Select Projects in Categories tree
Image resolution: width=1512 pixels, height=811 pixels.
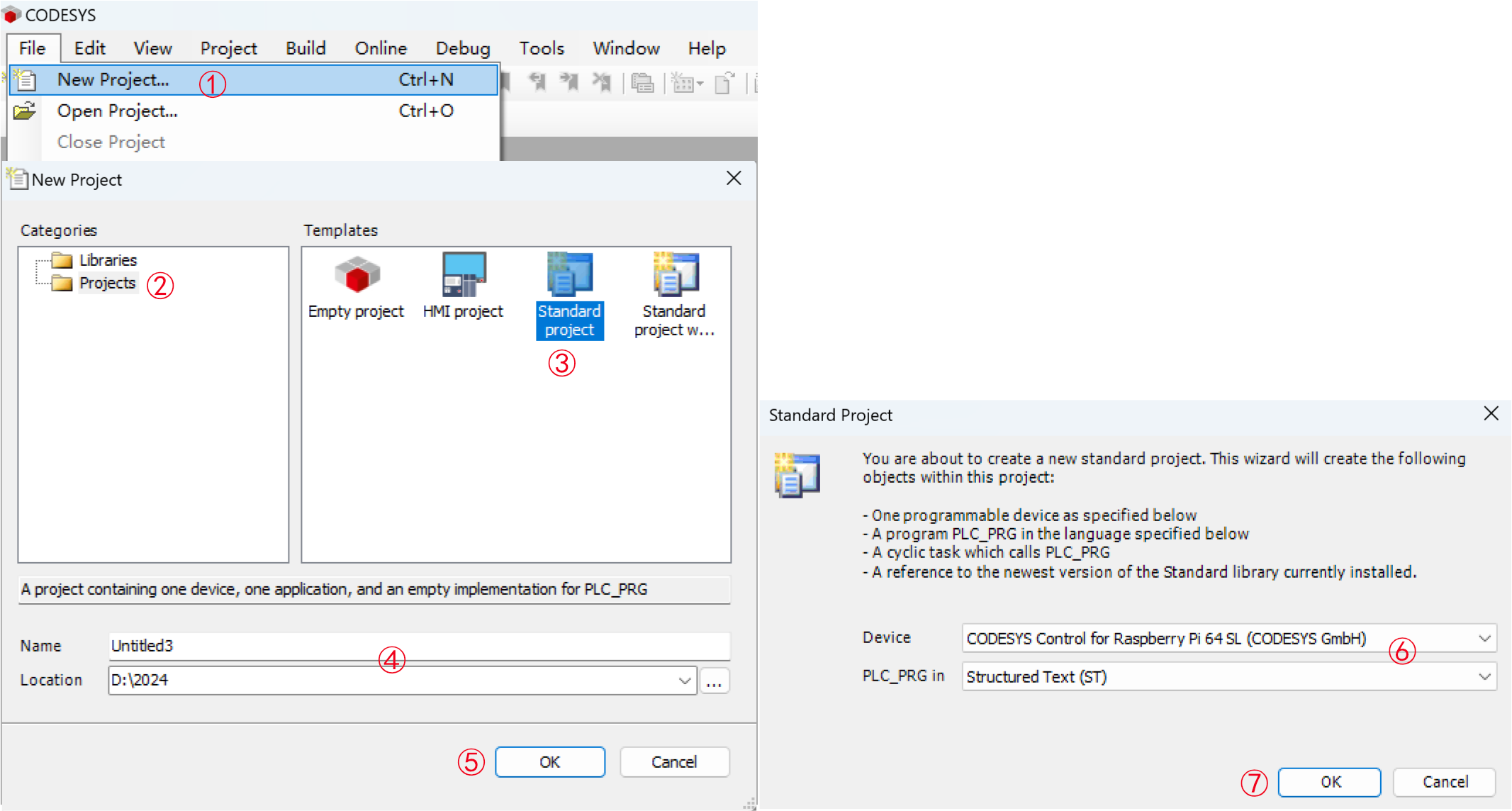pyautogui.click(x=107, y=283)
